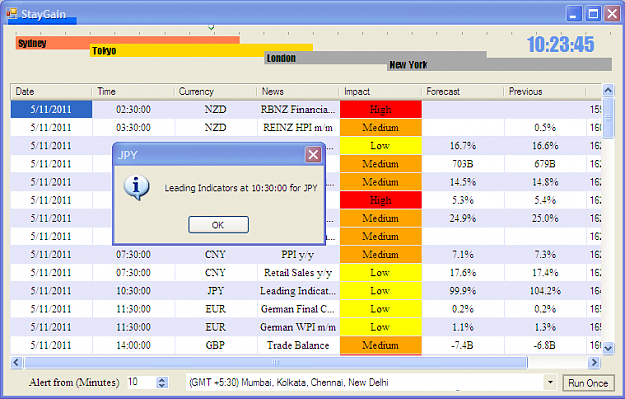Click the Medium impact cell for REINZ row
This screenshot has width=625, height=399.
point(381,128)
